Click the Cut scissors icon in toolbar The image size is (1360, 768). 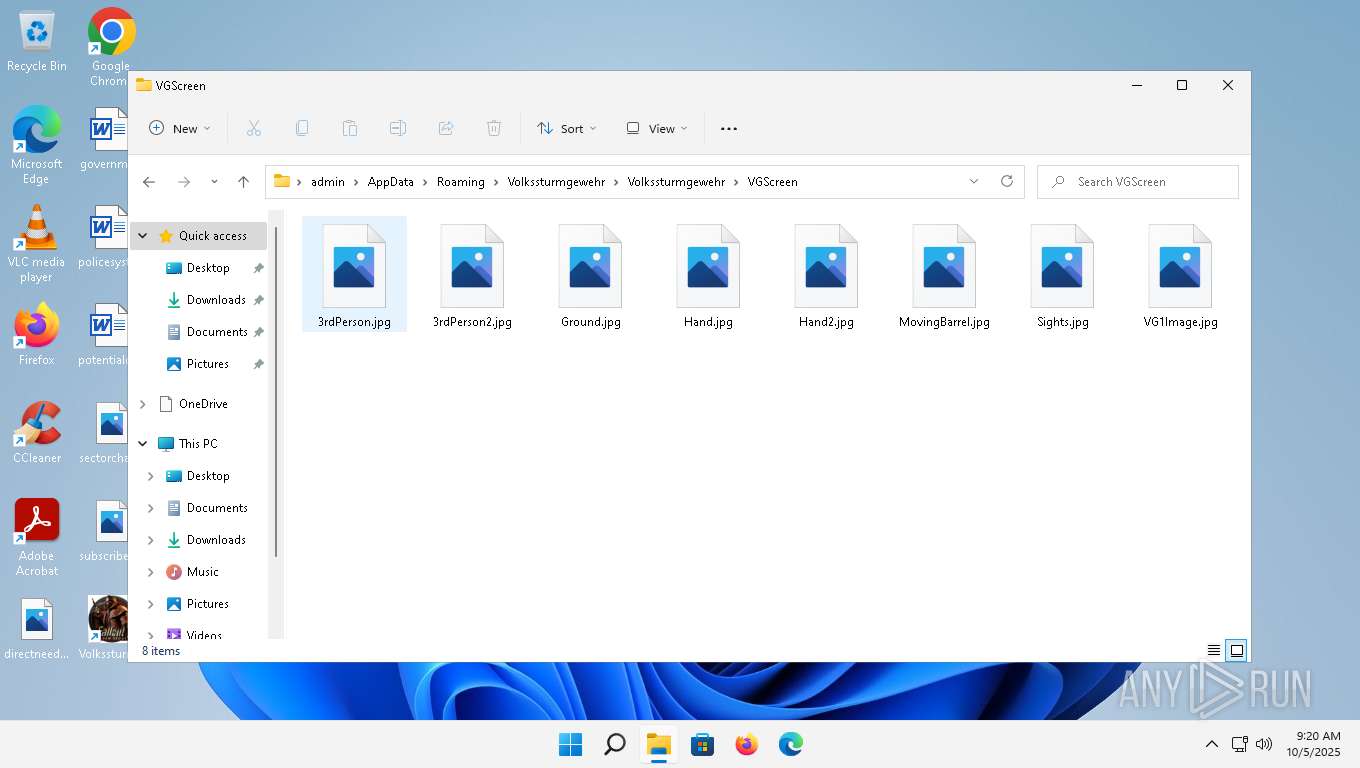click(x=253, y=128)
